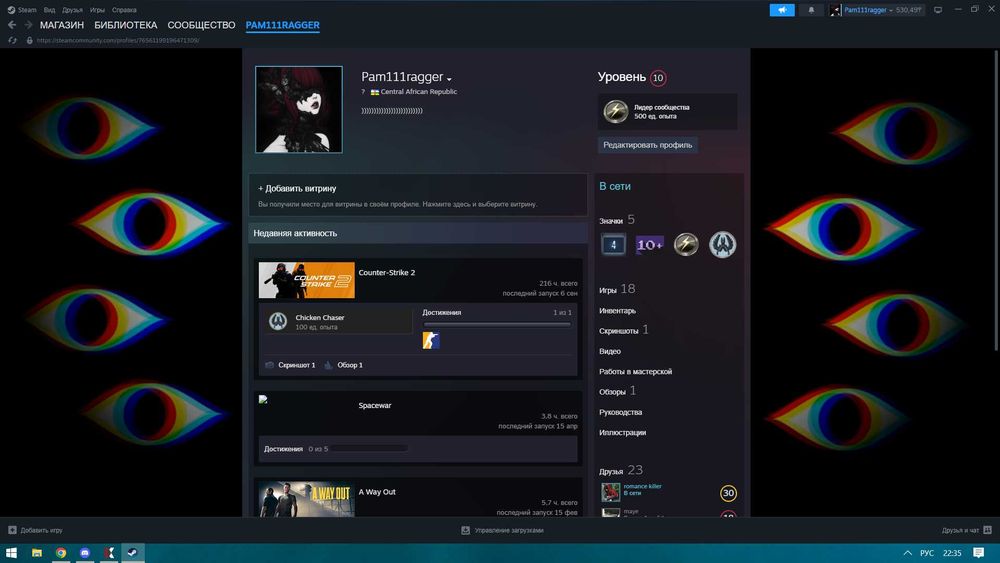Open the A Way Out game title

[377, 492]
